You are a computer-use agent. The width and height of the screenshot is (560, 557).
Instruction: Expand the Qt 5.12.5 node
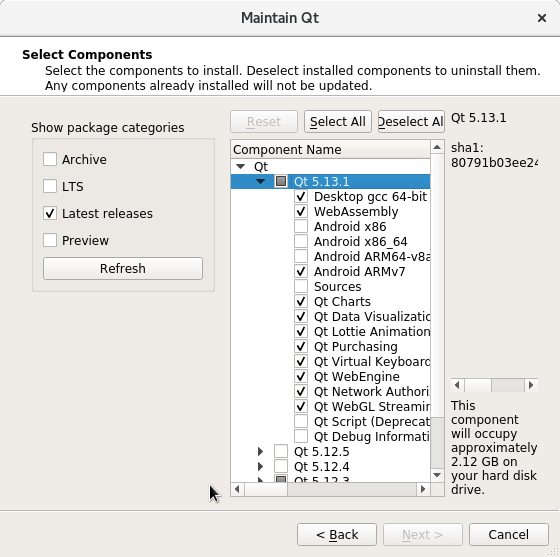click(x=261, y=452)
